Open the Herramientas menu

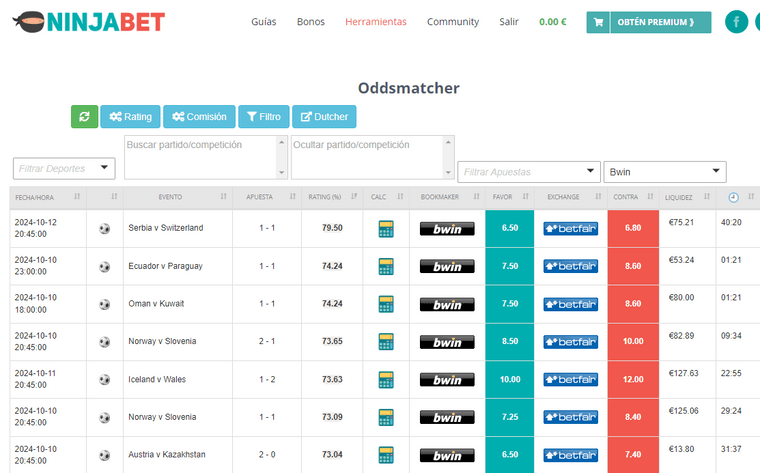(376, 22)
